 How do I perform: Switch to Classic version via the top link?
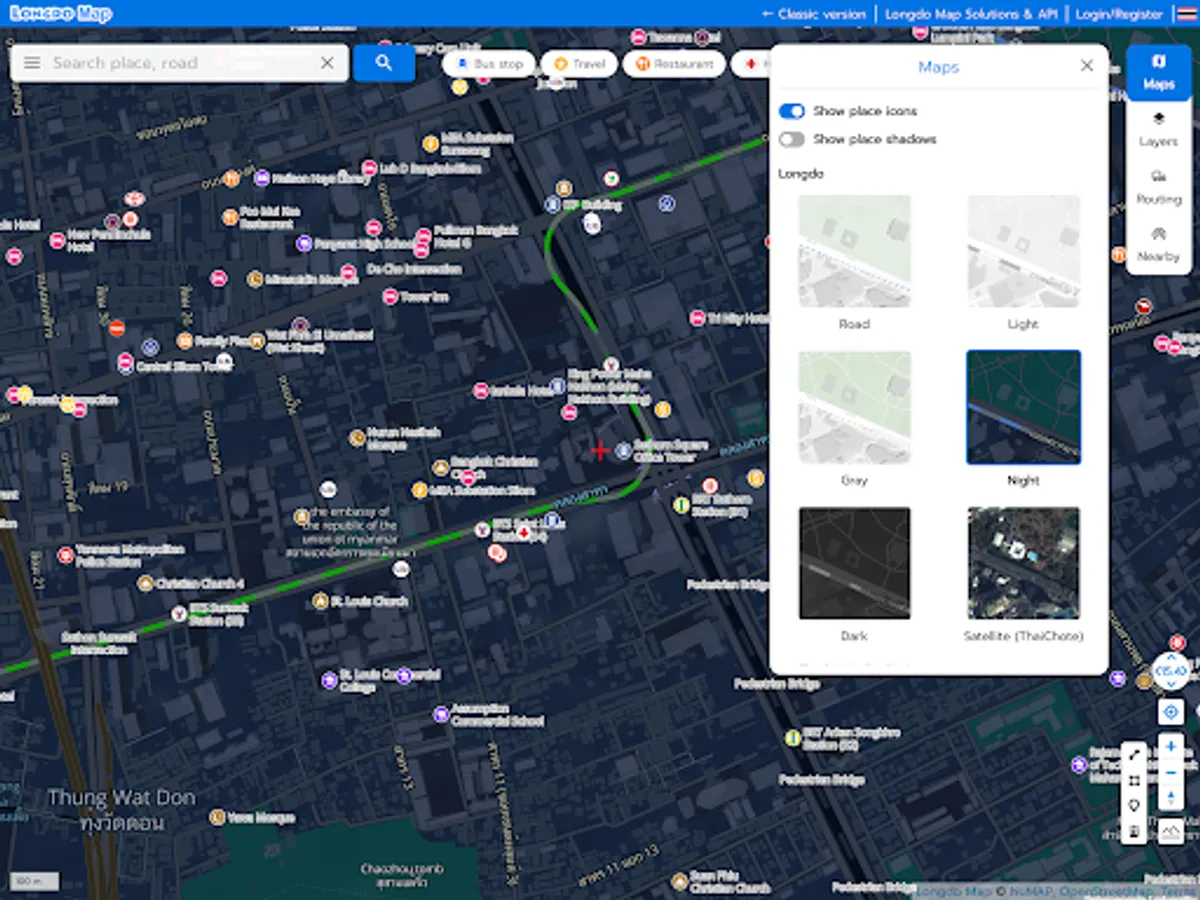click(x=813, y=14)
